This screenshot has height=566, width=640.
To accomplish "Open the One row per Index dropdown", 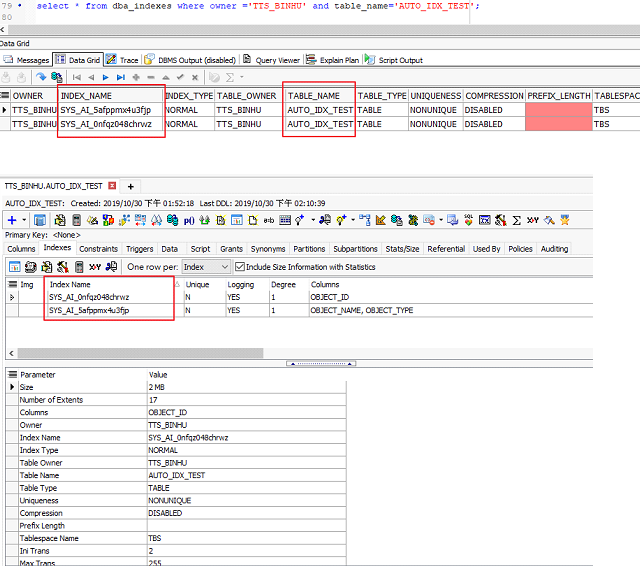I will tap(206, 267).
